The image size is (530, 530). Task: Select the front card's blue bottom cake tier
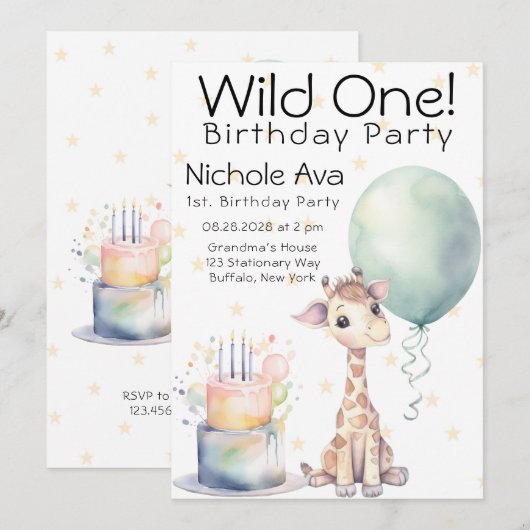click(241, 455)
